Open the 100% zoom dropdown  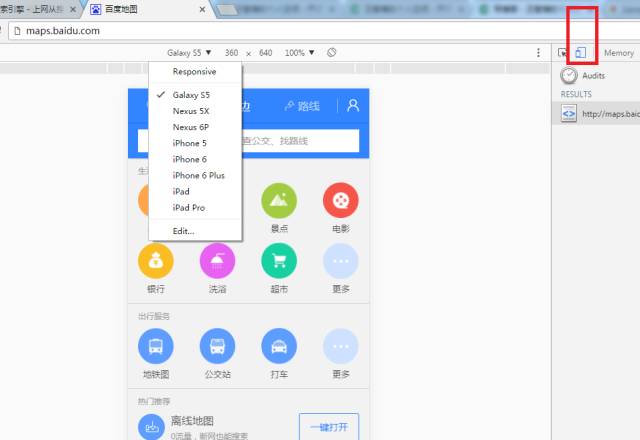click(x=300, y=53)
